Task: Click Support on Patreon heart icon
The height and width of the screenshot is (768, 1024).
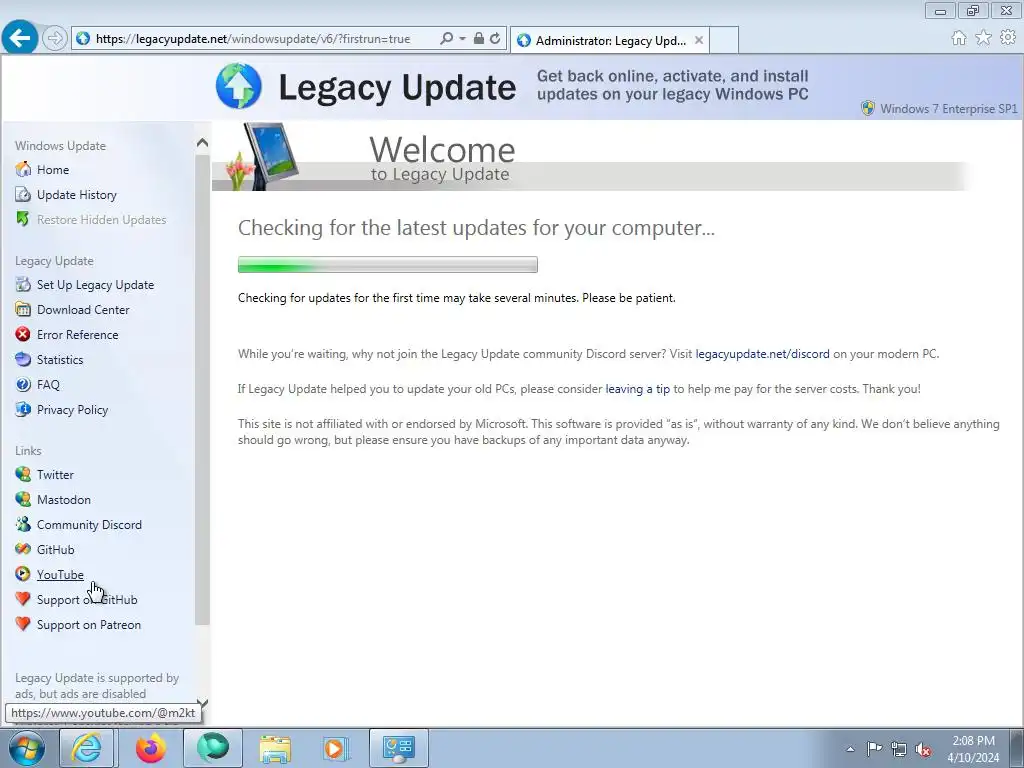Action: (x=23, y=624)
